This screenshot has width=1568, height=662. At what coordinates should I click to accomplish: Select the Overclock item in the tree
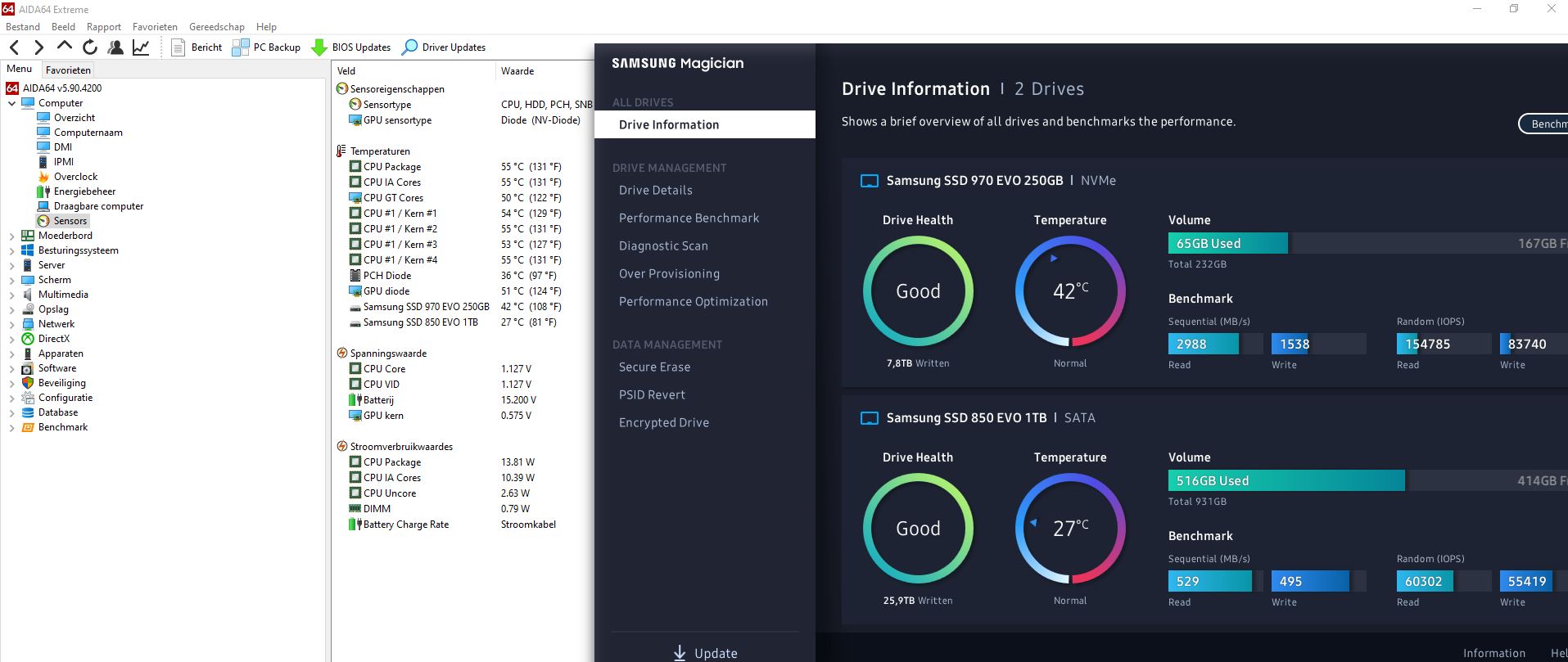(75, 177)
